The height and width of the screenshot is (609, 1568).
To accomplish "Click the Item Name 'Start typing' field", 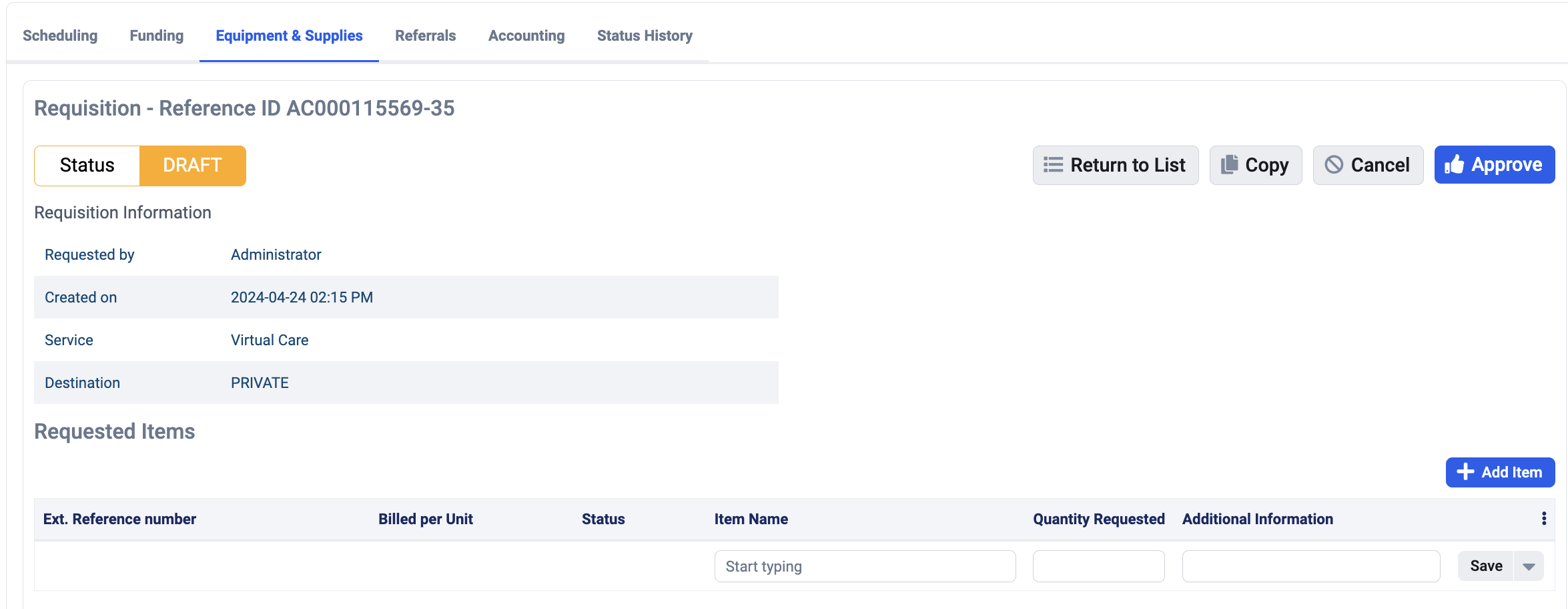I will pos(865,566).
